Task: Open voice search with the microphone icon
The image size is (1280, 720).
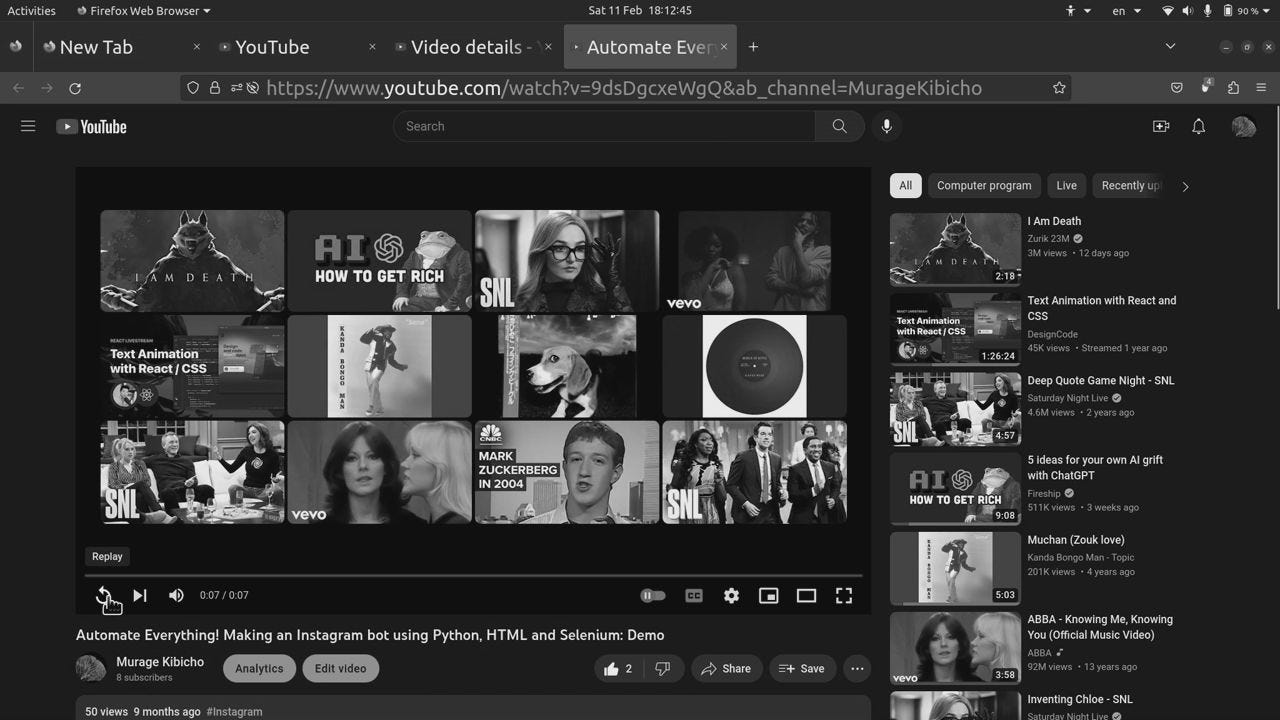Action: [886, 126]
